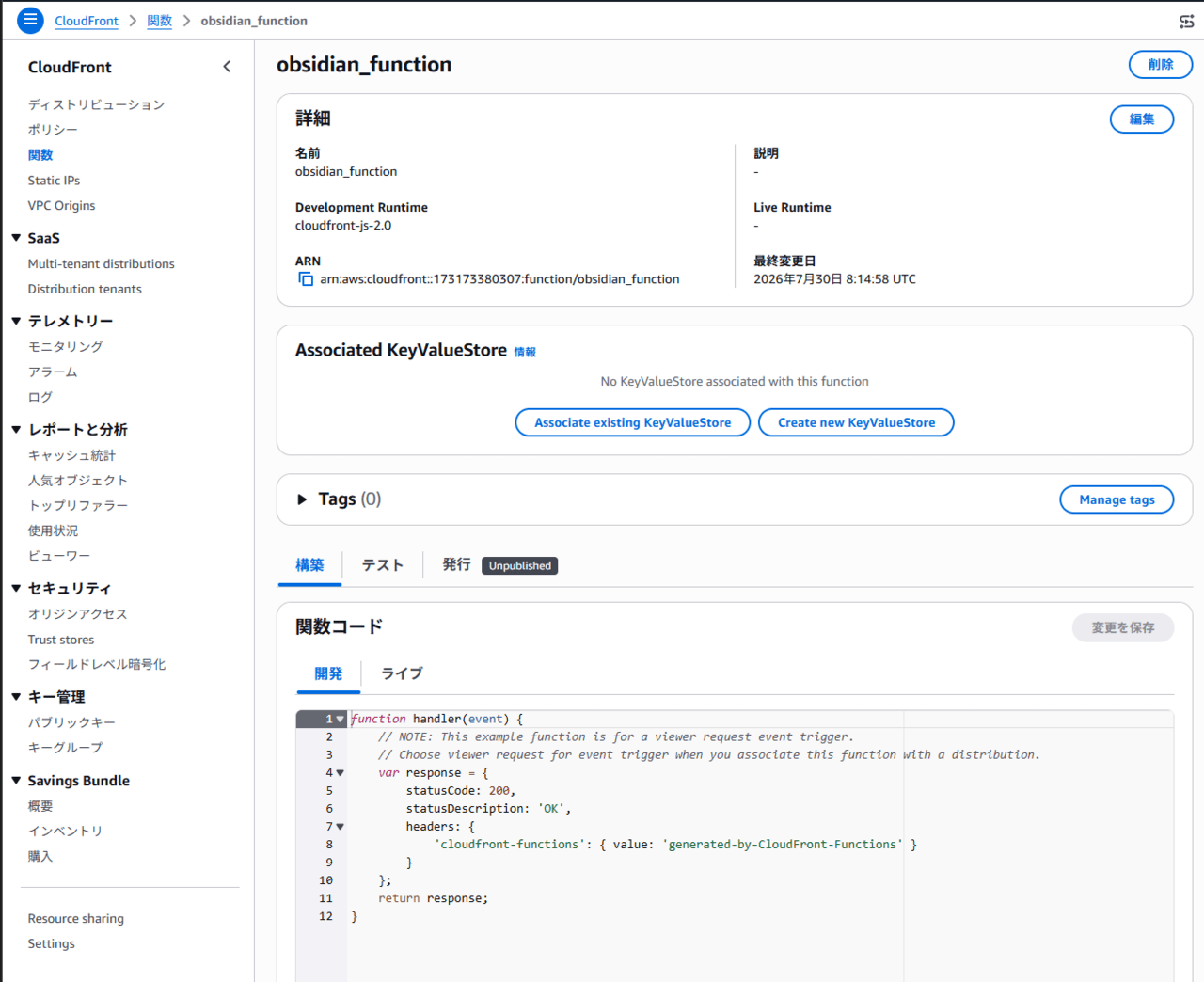This screenshot has height=982, width=1204.
Task: Switch to the 発行 tab
Action: click(456, 564)
